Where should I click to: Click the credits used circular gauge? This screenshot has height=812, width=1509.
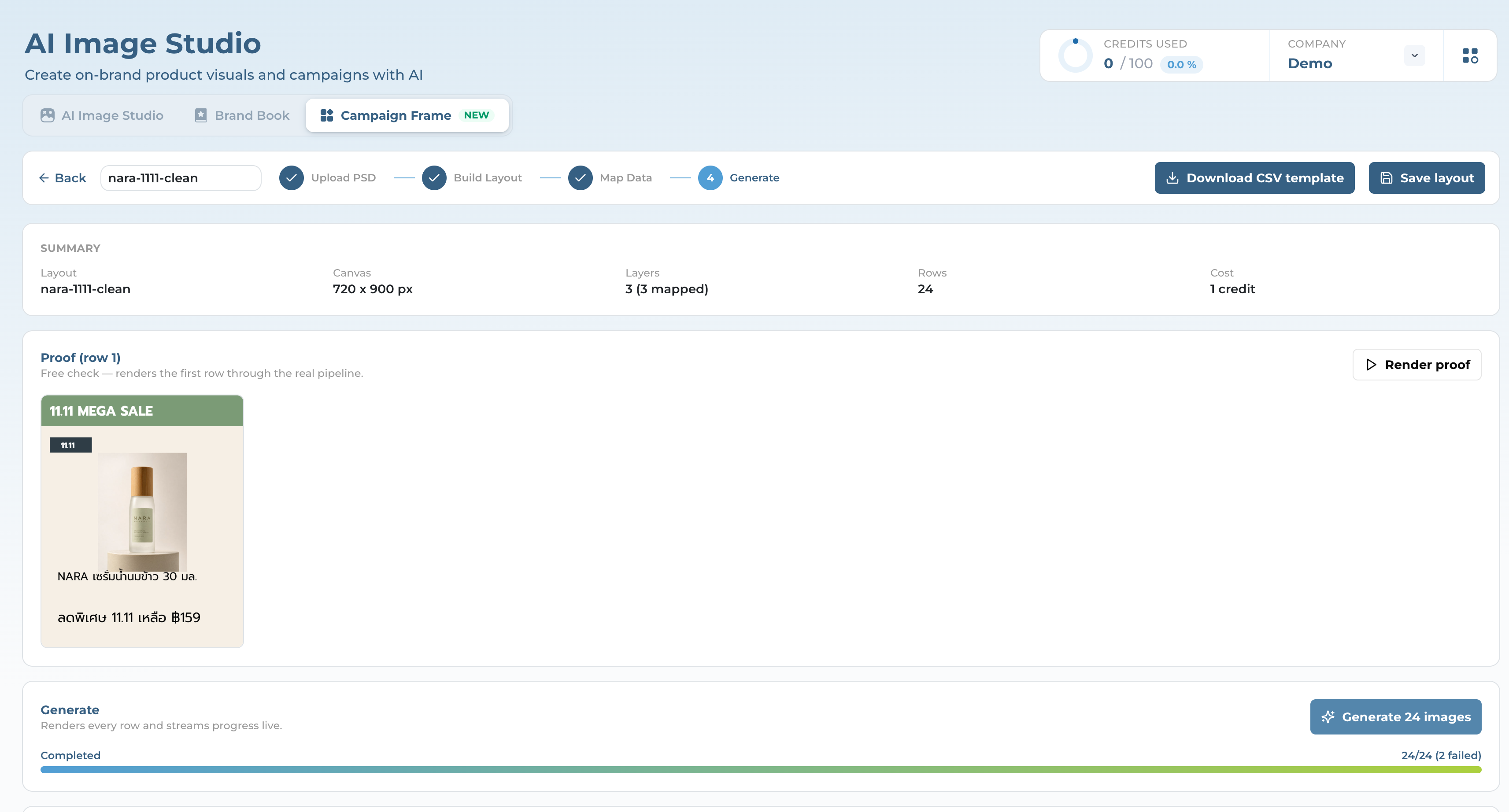[1075, 55]
